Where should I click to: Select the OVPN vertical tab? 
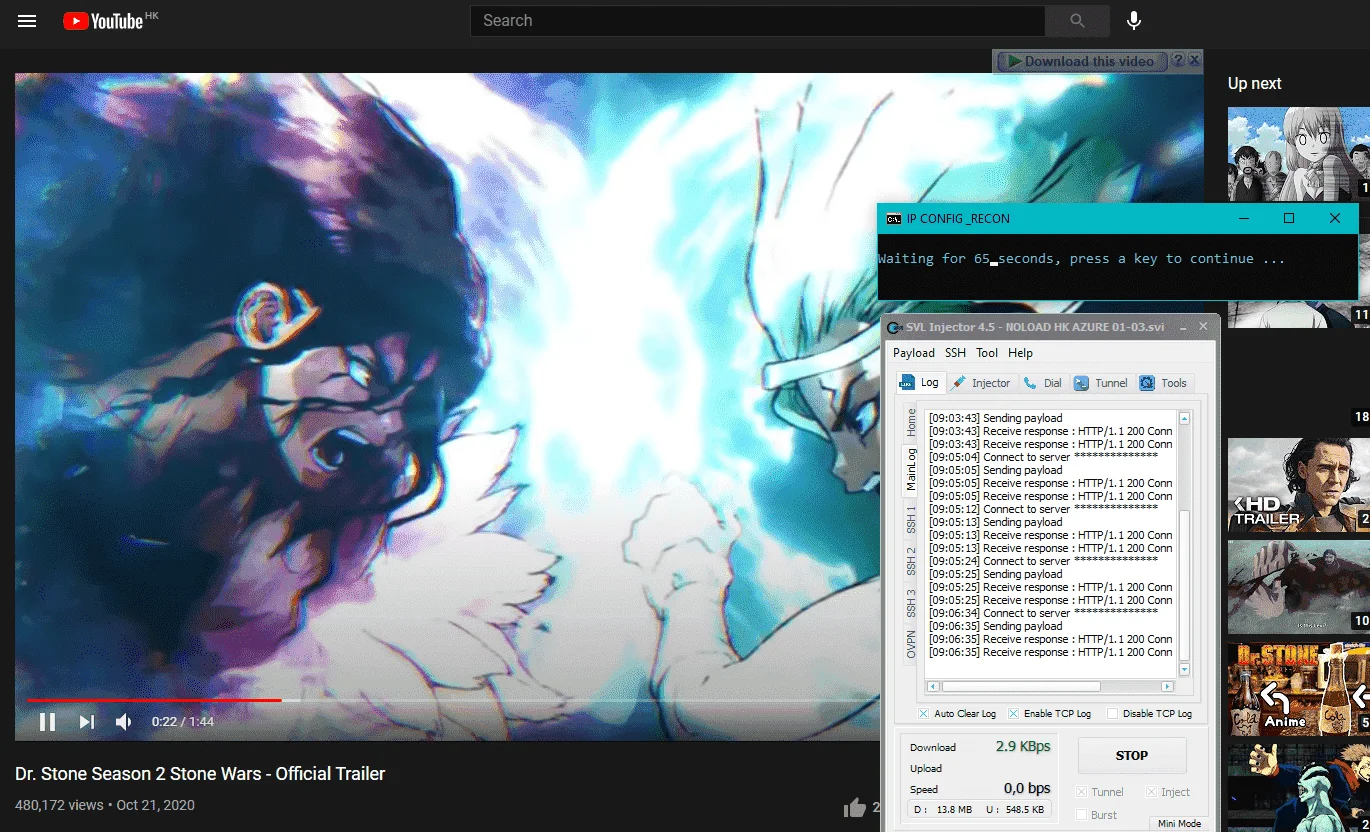pyautogui.click(x=911, y=644)
